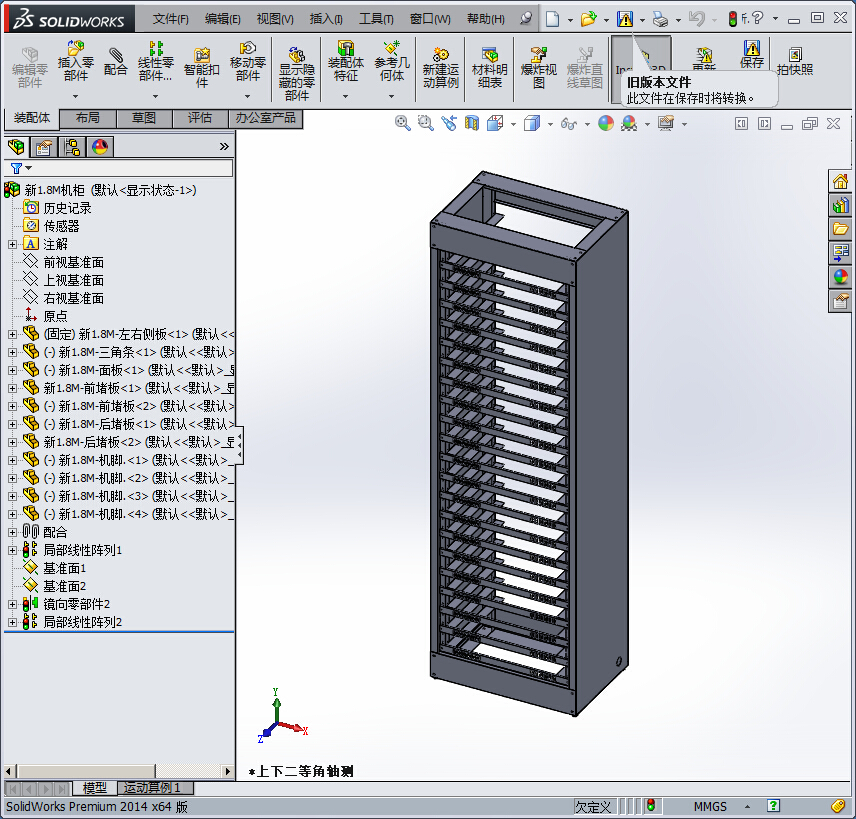Image resolution: width=856 pixels, height=819 pixels.
Task: Select the 模型 bottom tab
Action: 94,788
